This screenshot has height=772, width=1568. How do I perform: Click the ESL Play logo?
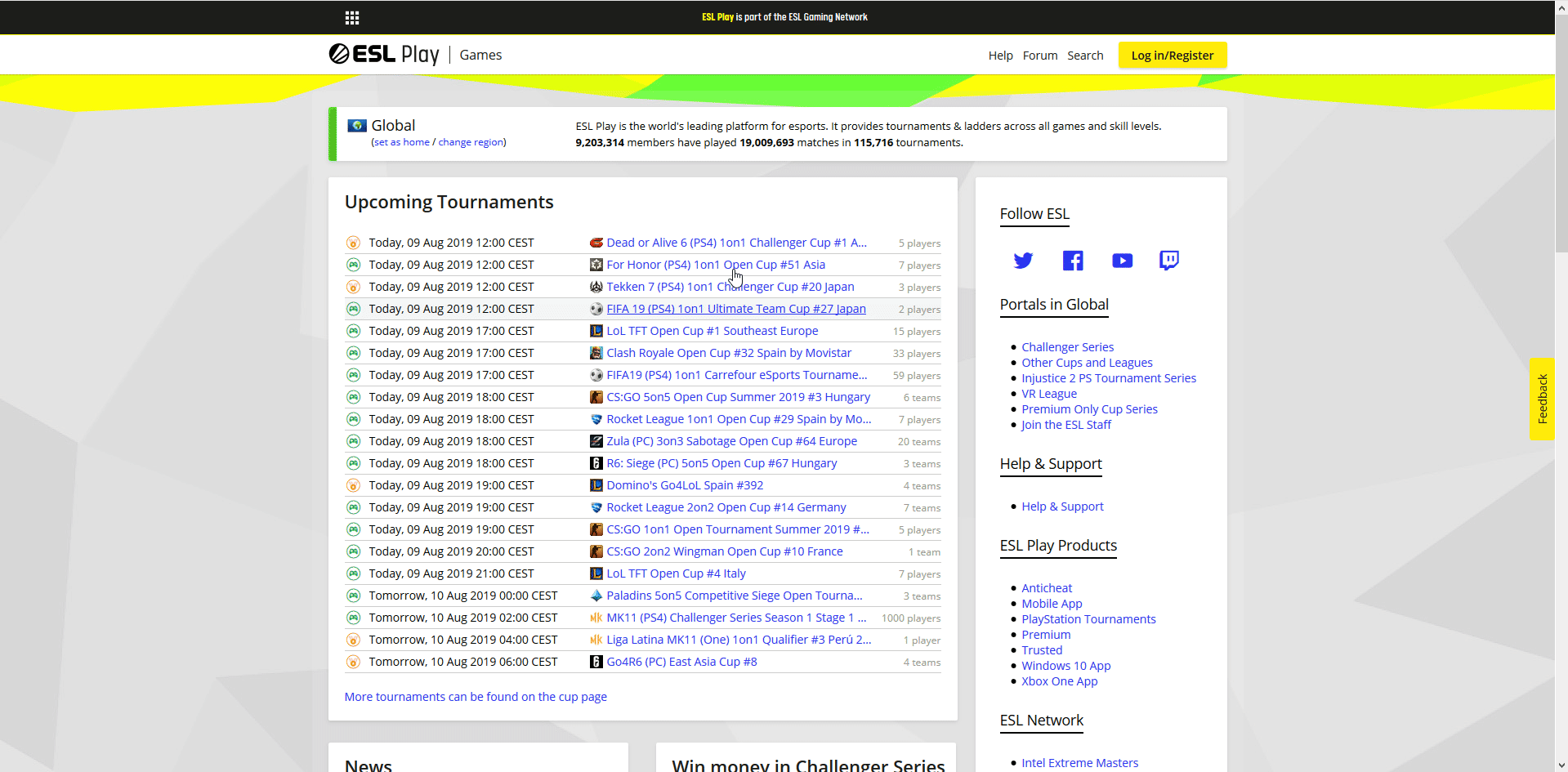(384, 54)
